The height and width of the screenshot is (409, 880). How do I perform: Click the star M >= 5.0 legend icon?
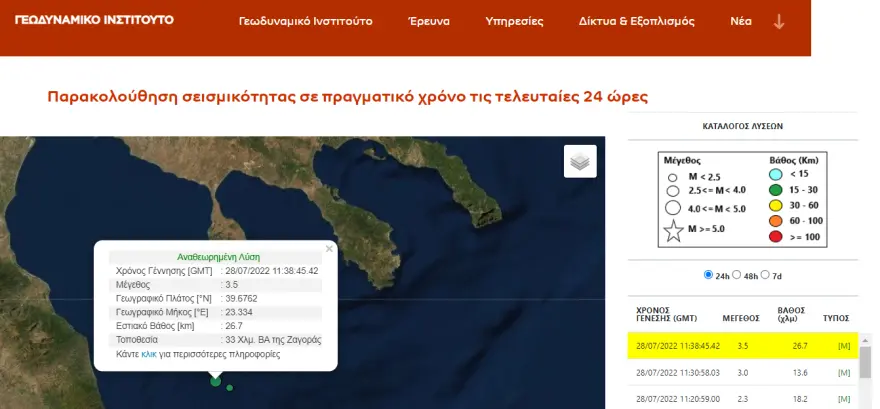673,227
